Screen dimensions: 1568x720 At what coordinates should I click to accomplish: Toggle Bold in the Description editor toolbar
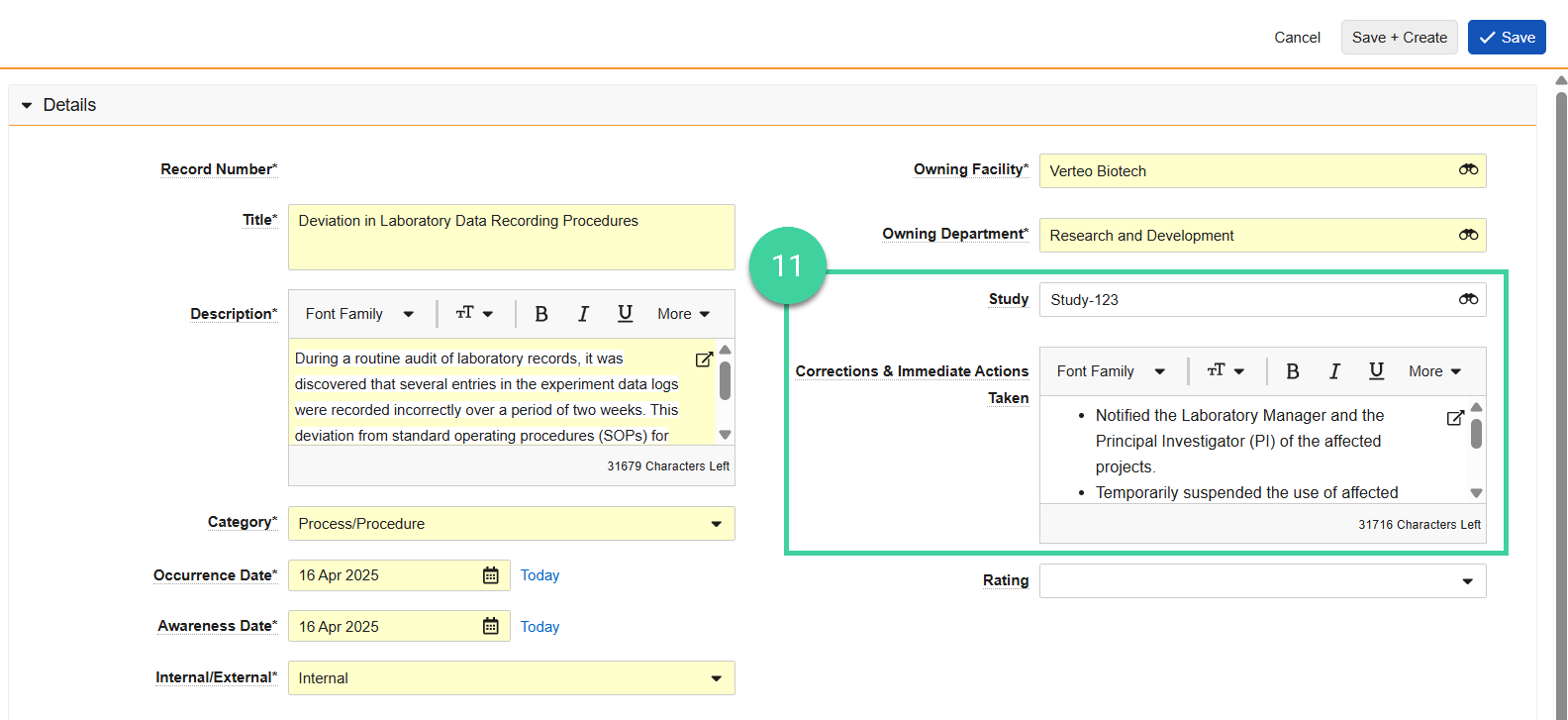pos(541,314)
